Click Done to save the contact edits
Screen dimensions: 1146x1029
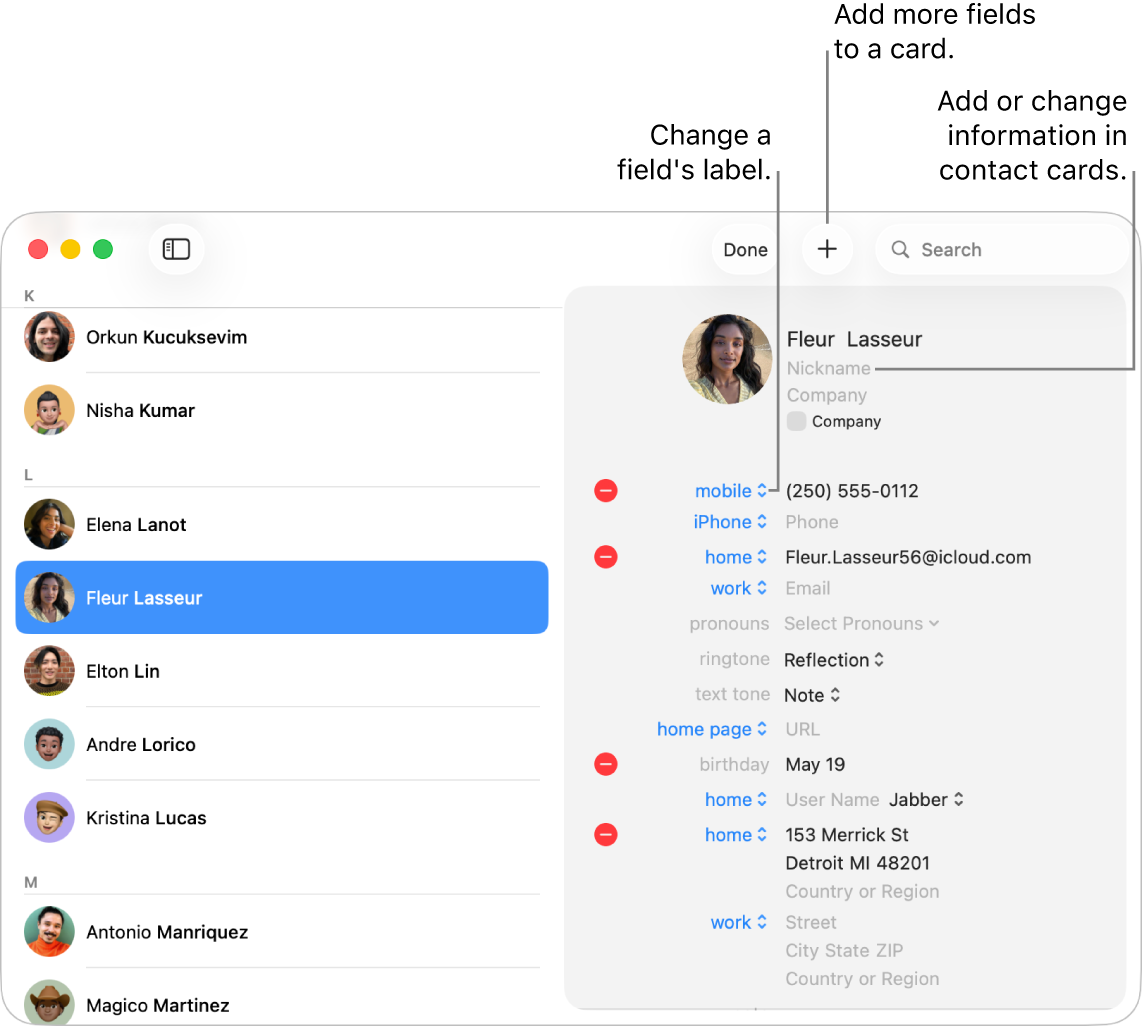[744, 249]
